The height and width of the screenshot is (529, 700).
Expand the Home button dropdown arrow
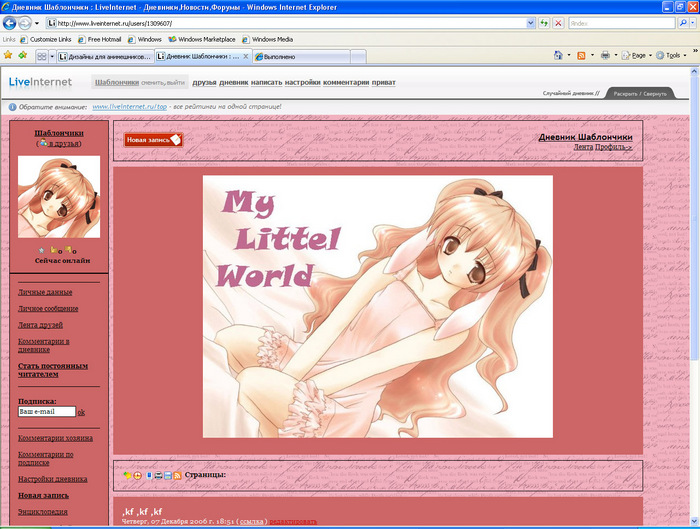(x=569, y=55)
